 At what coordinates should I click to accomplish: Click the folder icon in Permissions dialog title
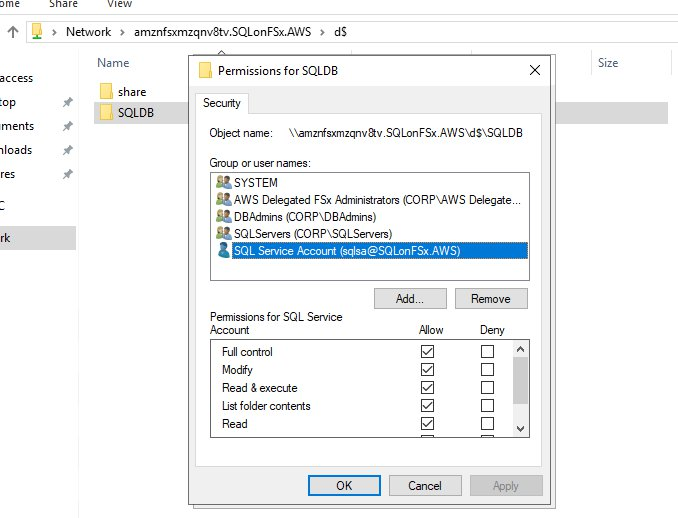(x=205, y=70)
